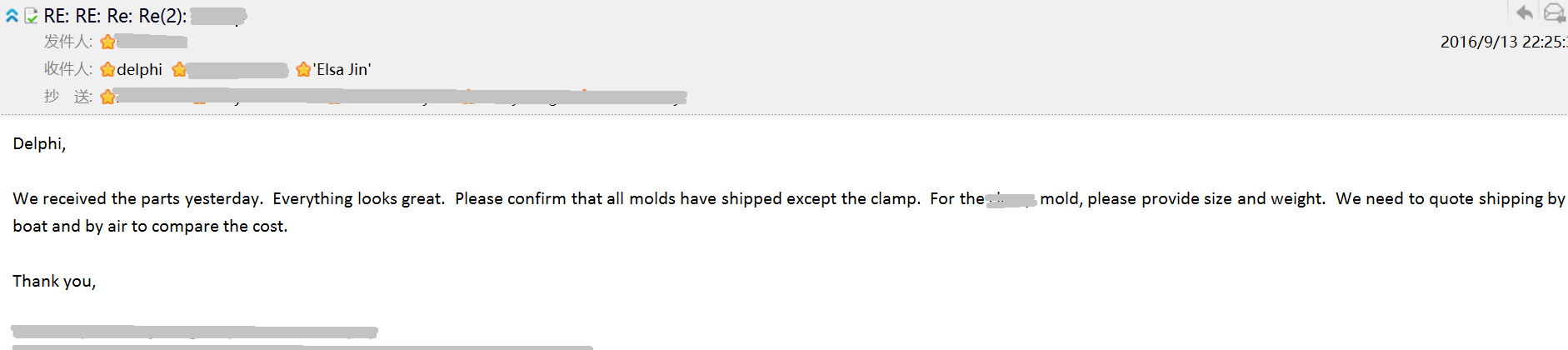Click the star before second redacted recipient
The width and height of the screenshot is (1568, 350).
179,70
